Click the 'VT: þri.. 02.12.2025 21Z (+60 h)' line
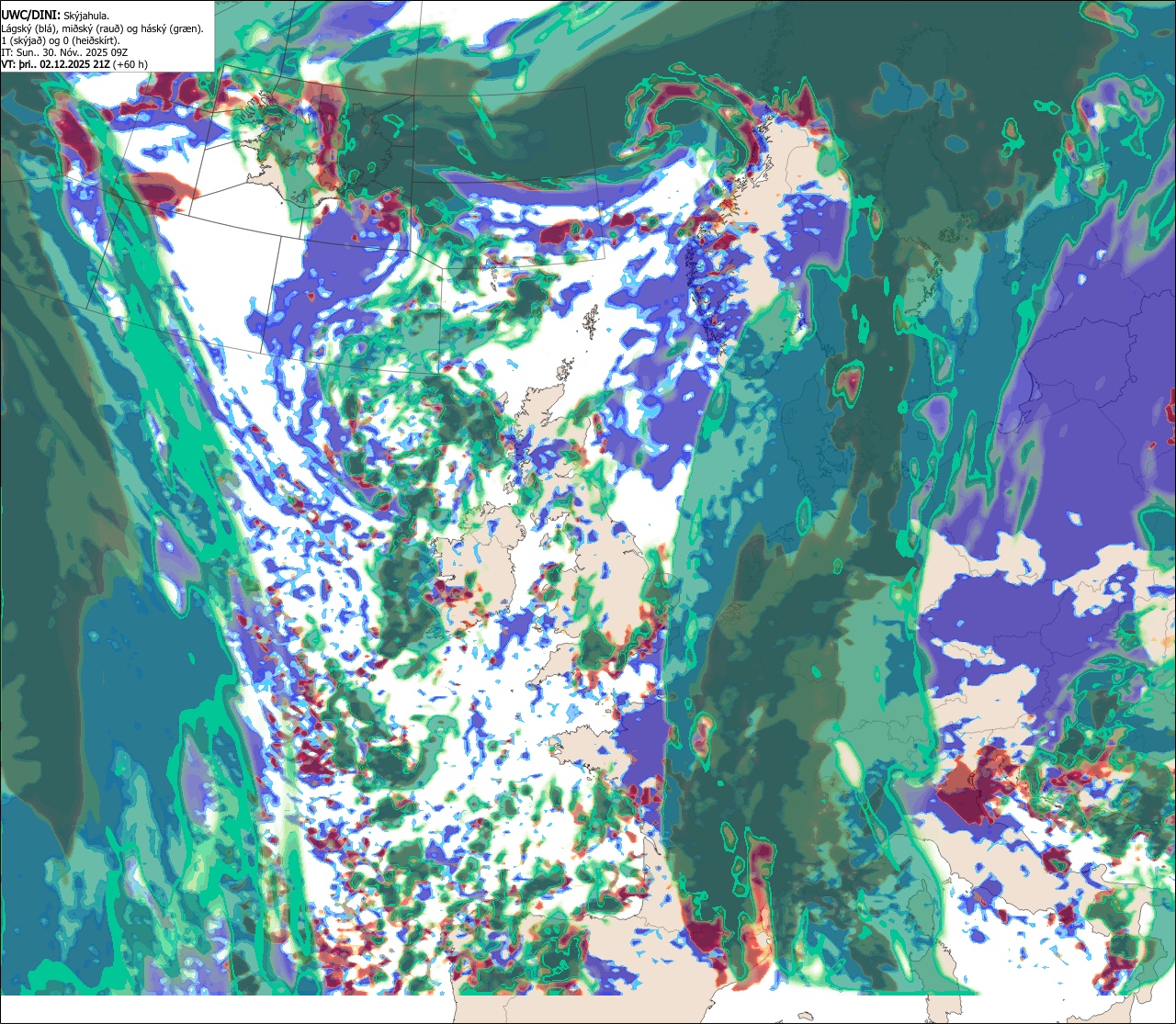This screenshot has width=1176, height=1024. tap(74, 64)
